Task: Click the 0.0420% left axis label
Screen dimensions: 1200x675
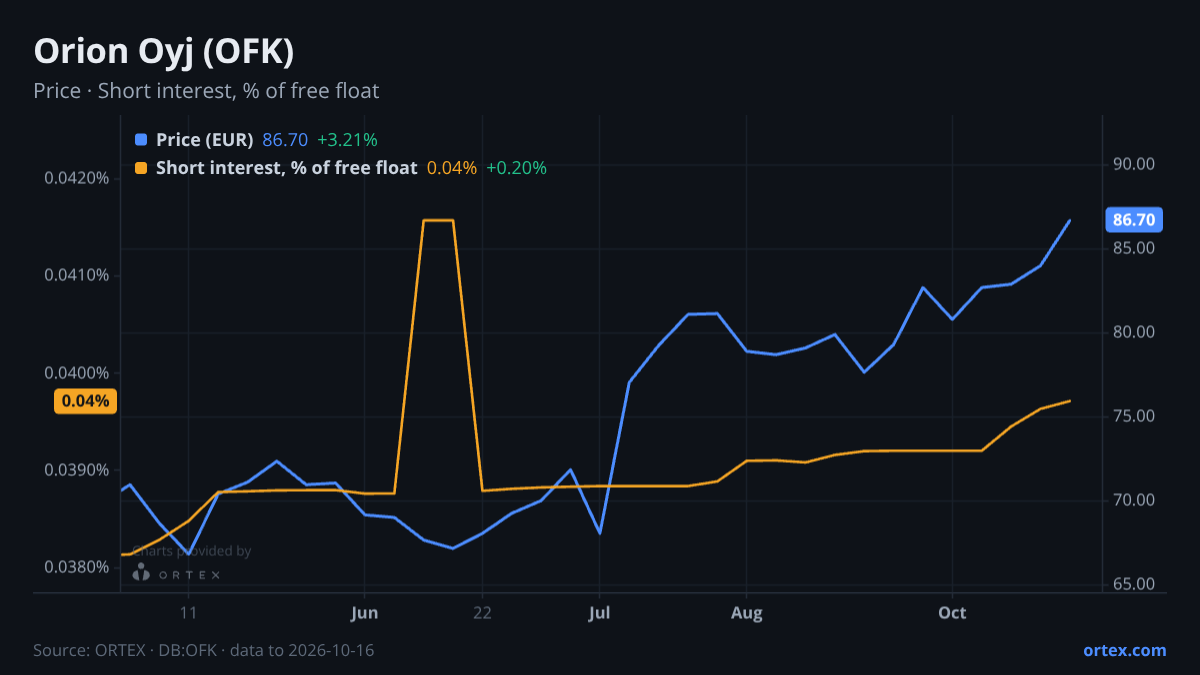Action: point(77,178)
